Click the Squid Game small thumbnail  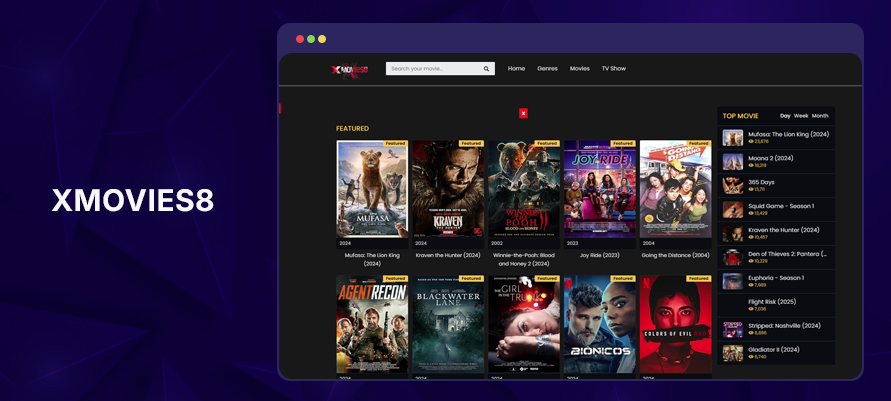pyautogui.click(x=732, y=210)
